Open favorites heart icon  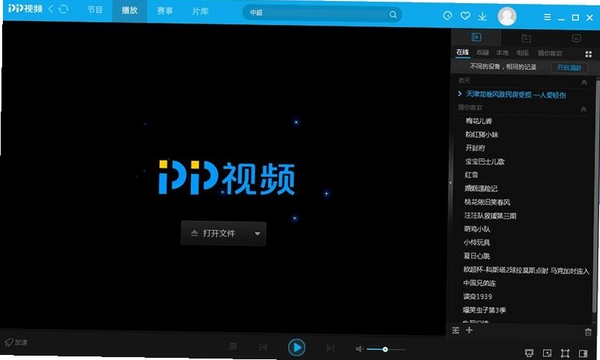tap(465, 16)
